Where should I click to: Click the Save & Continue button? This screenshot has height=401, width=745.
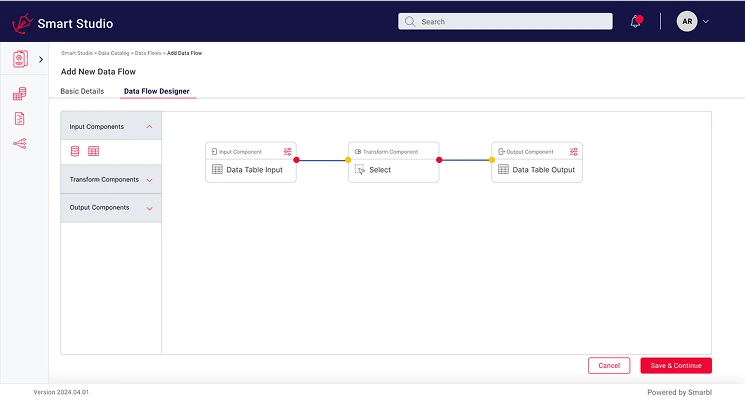676,366
